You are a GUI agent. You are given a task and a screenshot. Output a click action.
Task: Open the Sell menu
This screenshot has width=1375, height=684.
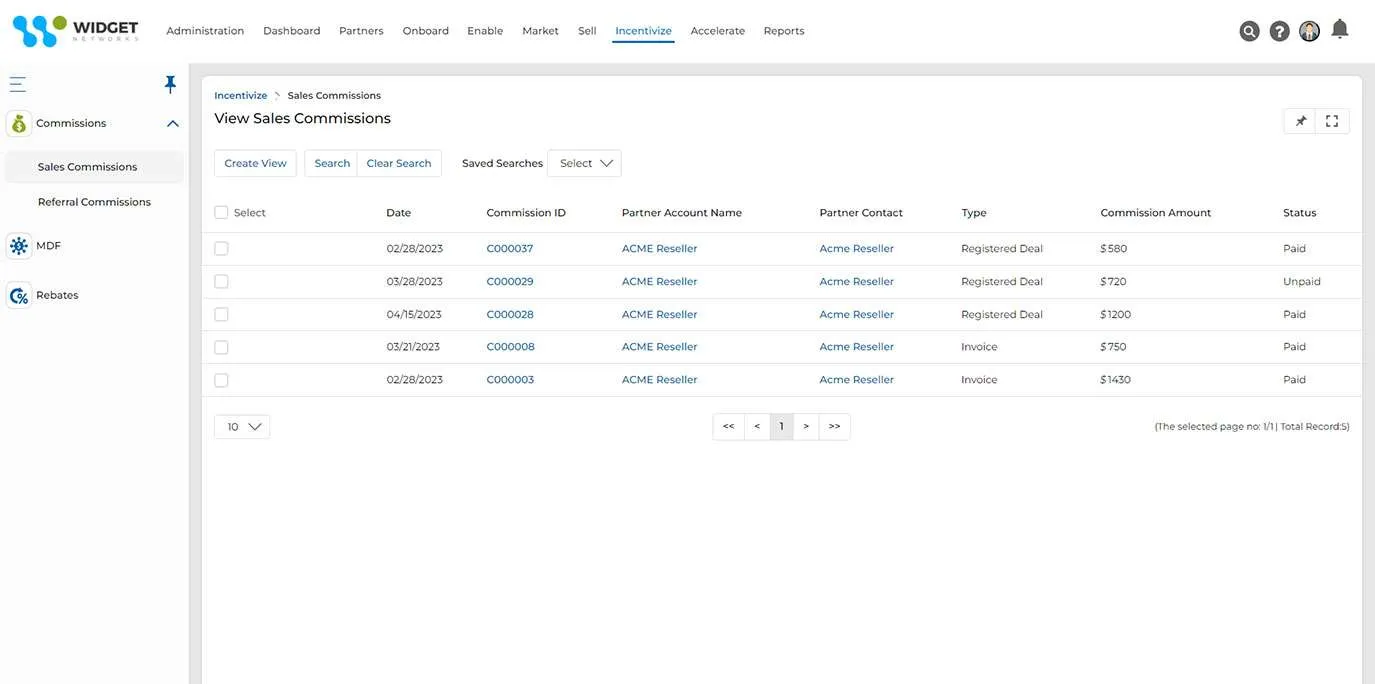(x=587, y=31)
